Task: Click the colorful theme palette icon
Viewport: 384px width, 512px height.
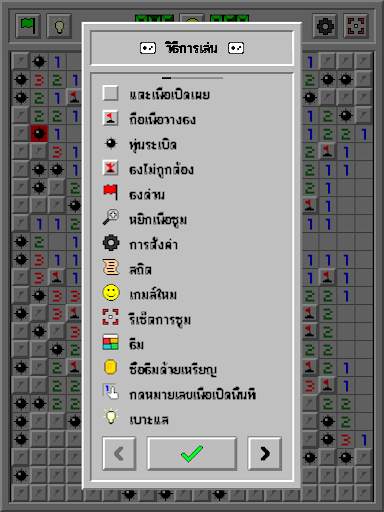Action: [110, 342]
